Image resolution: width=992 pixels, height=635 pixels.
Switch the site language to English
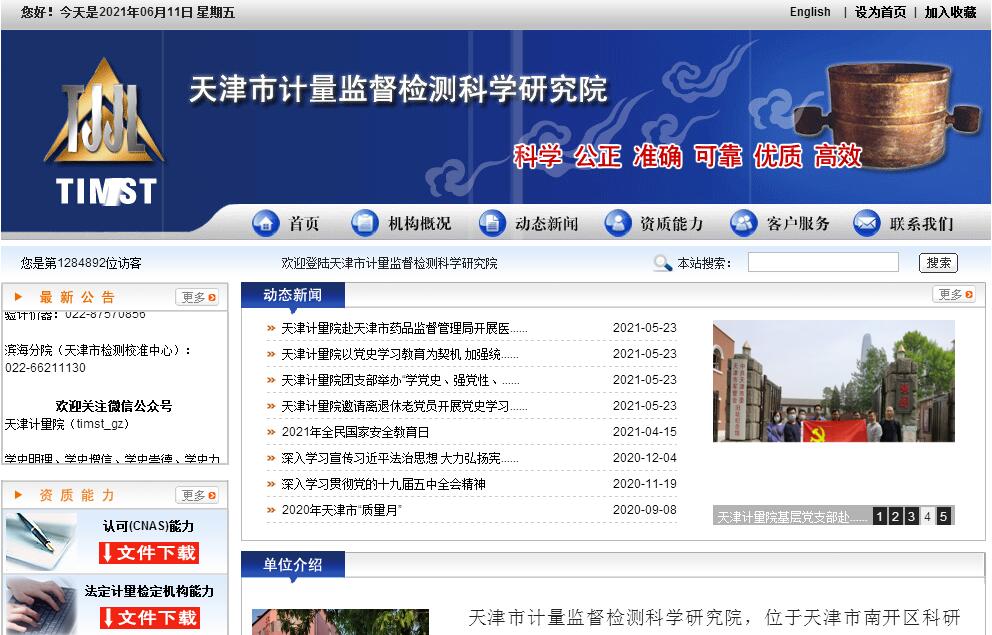point(810,12)
